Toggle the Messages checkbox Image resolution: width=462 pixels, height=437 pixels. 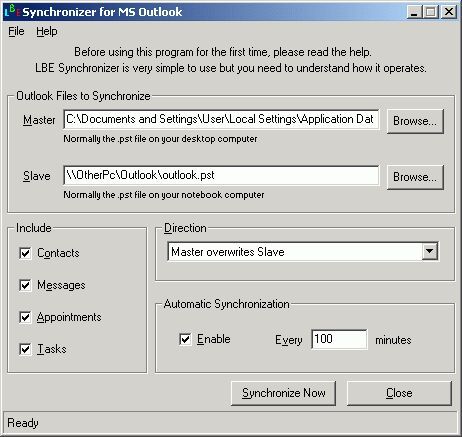[25, 285]
